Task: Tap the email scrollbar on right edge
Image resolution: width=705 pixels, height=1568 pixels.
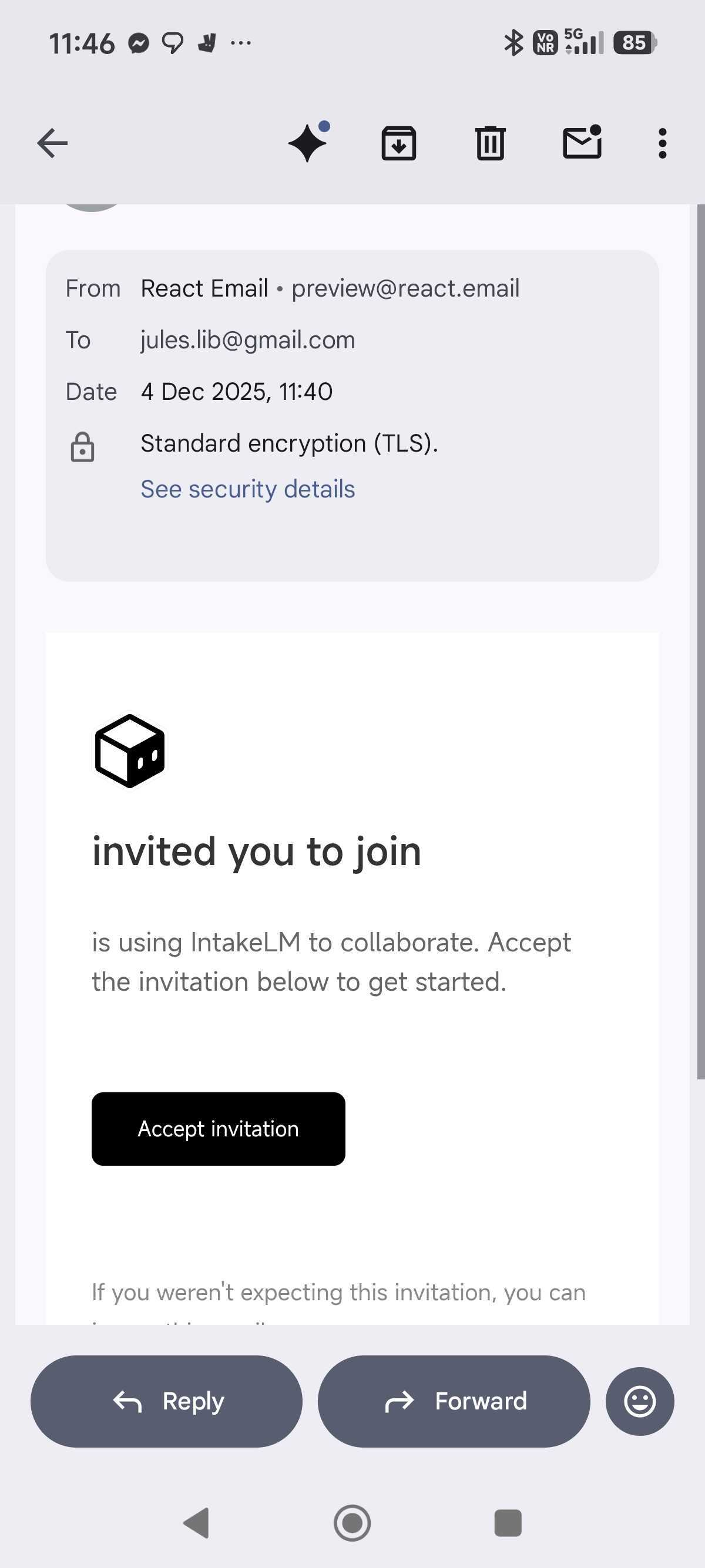Action: click(x=700, y=639)
